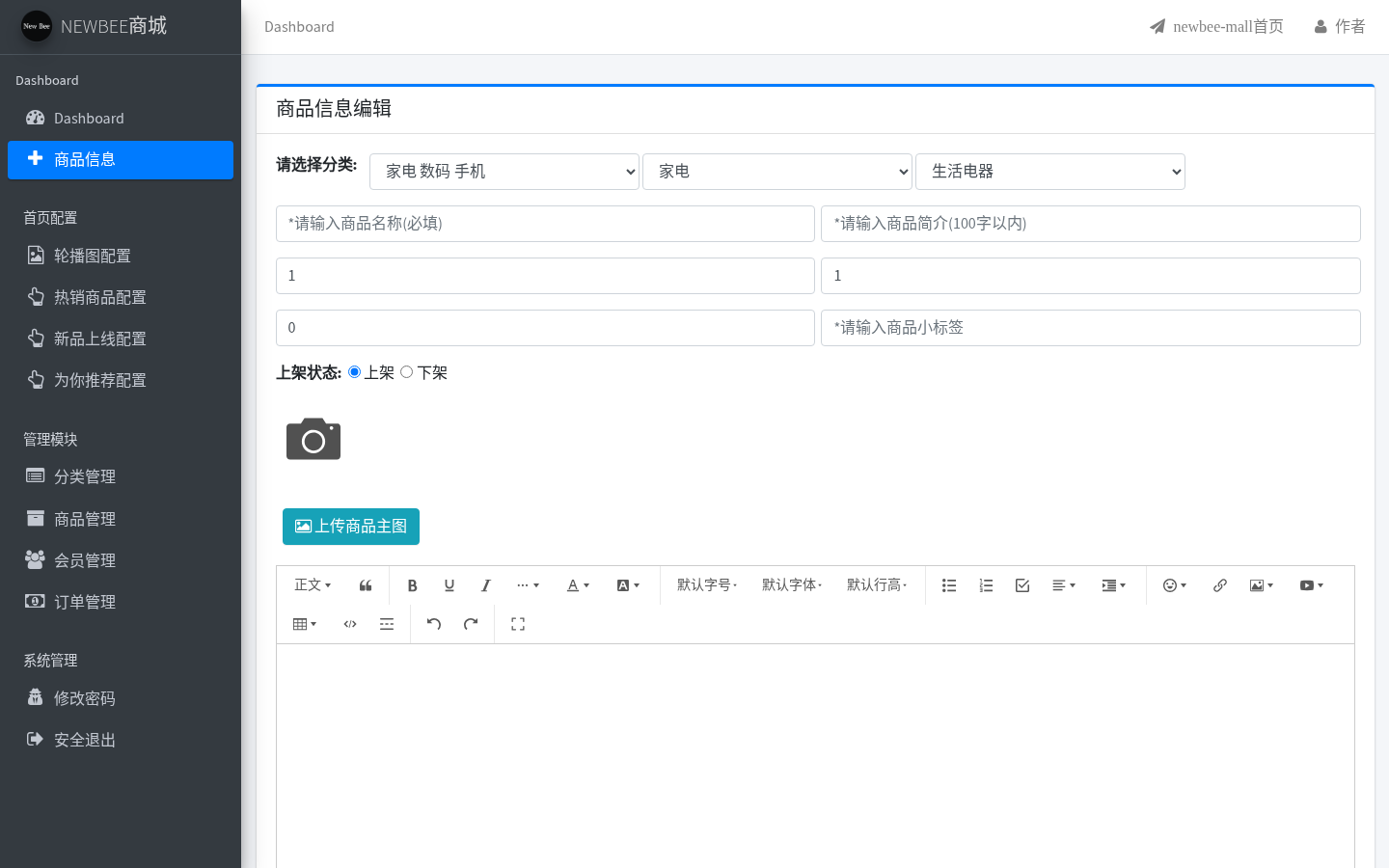Click the 作者 link in header
This screenshot has height=868, width=1389.
1340,27
